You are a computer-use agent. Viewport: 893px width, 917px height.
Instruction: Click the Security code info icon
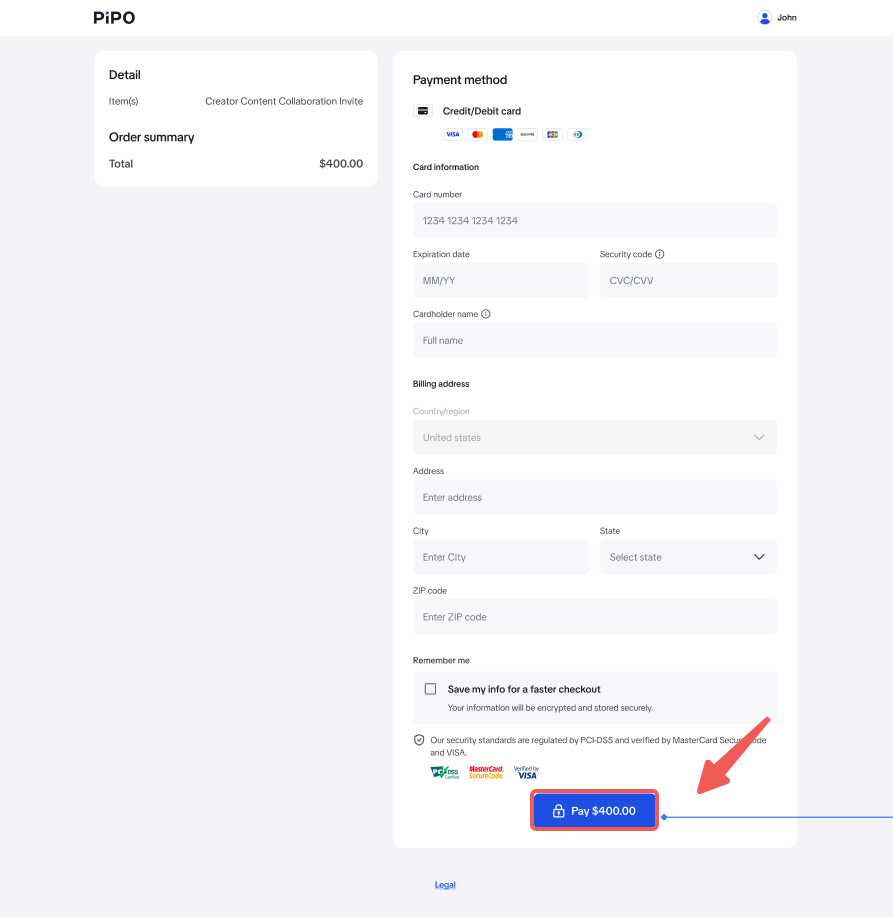click(x=660, y=254)
